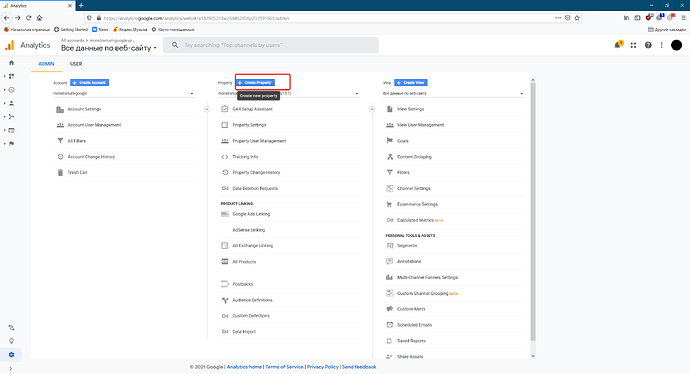This screenshot has width=690, height=374.
Task: Open Data Import
Action: (244, 332)
